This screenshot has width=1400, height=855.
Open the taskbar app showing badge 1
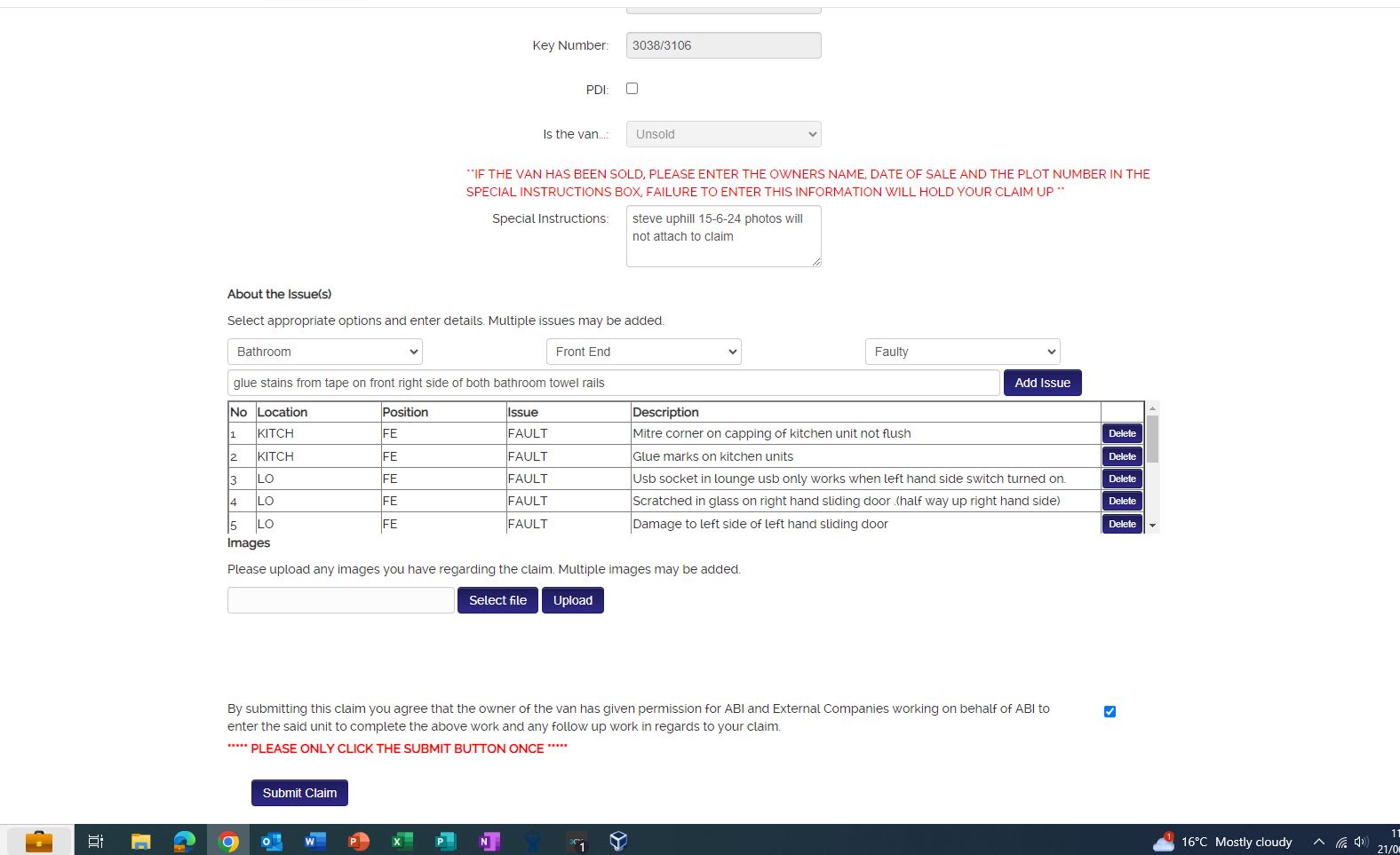pyautogui.click(x=577, y=841)
